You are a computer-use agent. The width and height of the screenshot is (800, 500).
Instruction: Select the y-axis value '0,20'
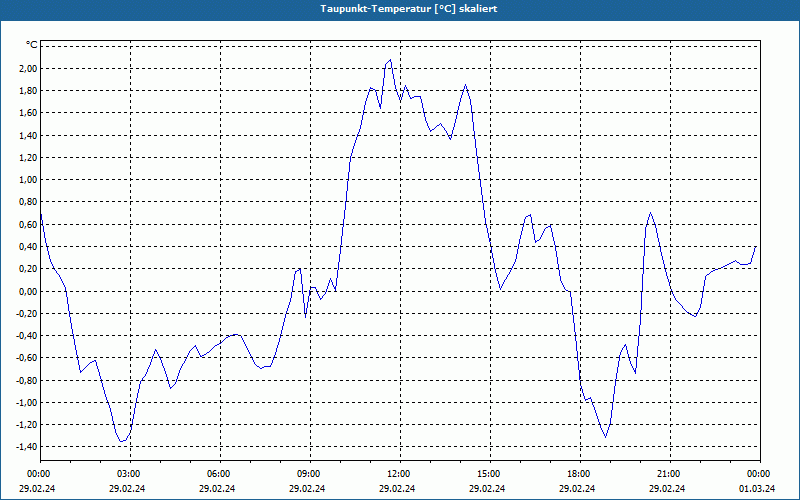click(x=28, y=269)
